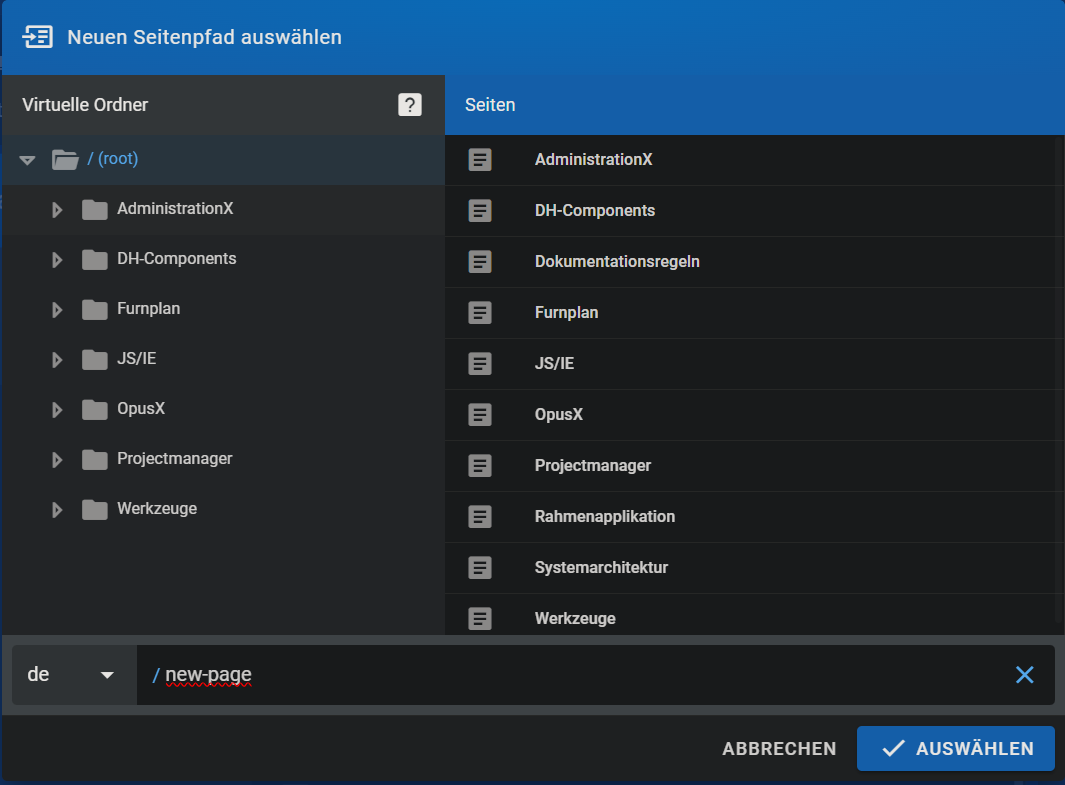The image size is (1065, 785).
Task: Select the JS/IE folder in tree
Action: click(136, 359)
